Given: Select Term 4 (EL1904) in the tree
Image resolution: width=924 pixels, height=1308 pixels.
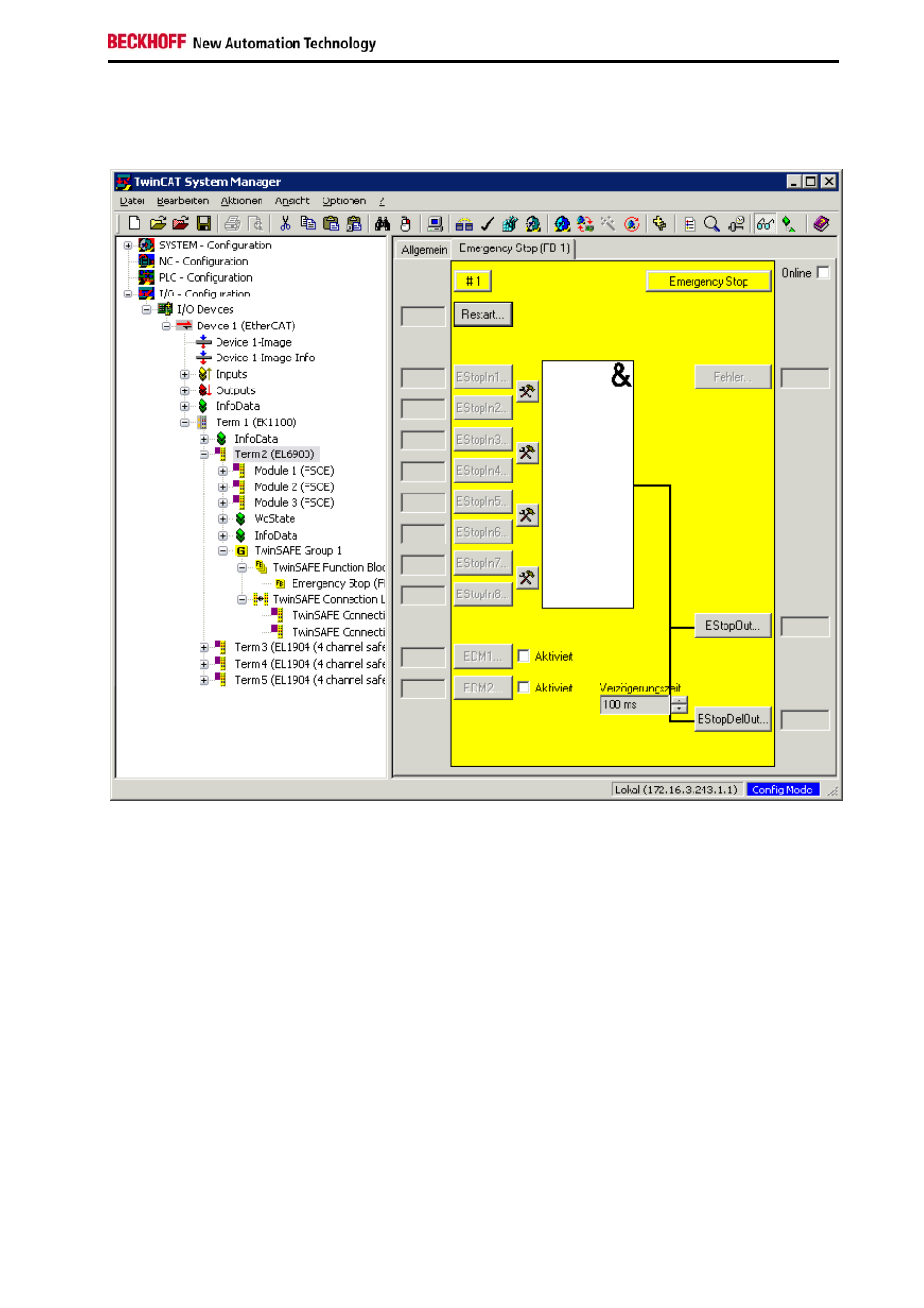Looking at the screenshot, I should (x=310, y=665).
